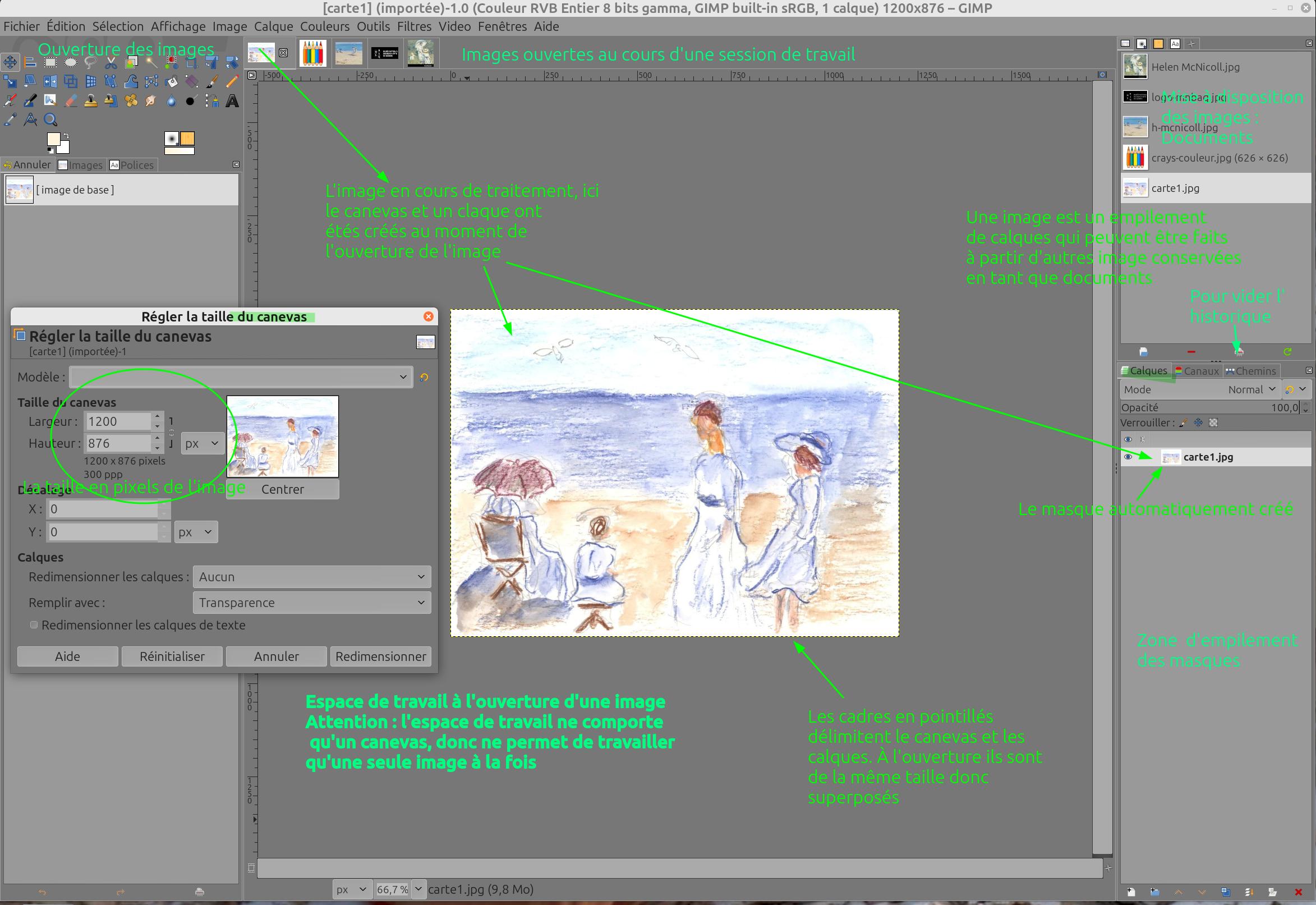
Task: Select the Measure compass tool
Action: click(30, 120)
